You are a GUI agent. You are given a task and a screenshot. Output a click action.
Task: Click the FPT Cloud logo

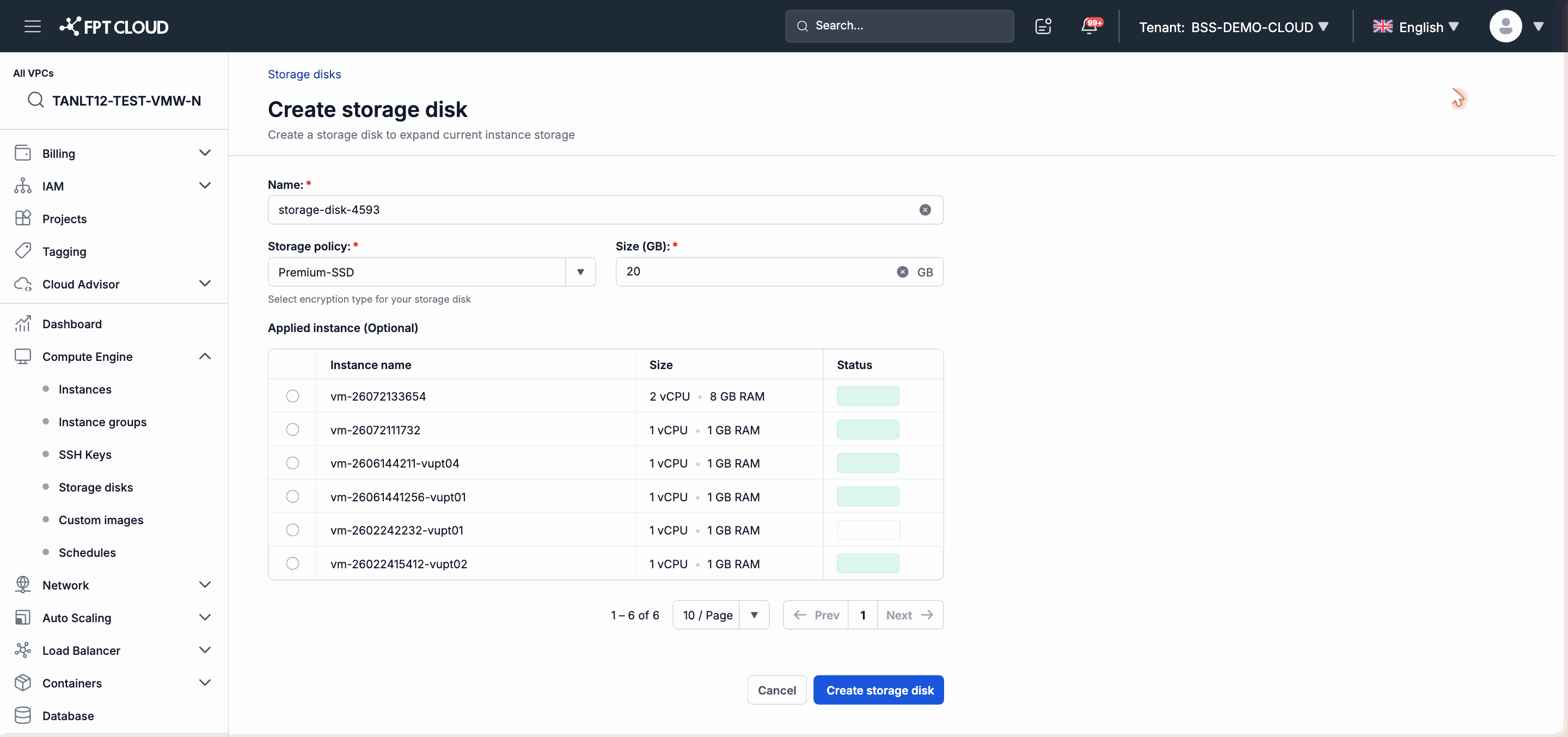coord(114,26)
